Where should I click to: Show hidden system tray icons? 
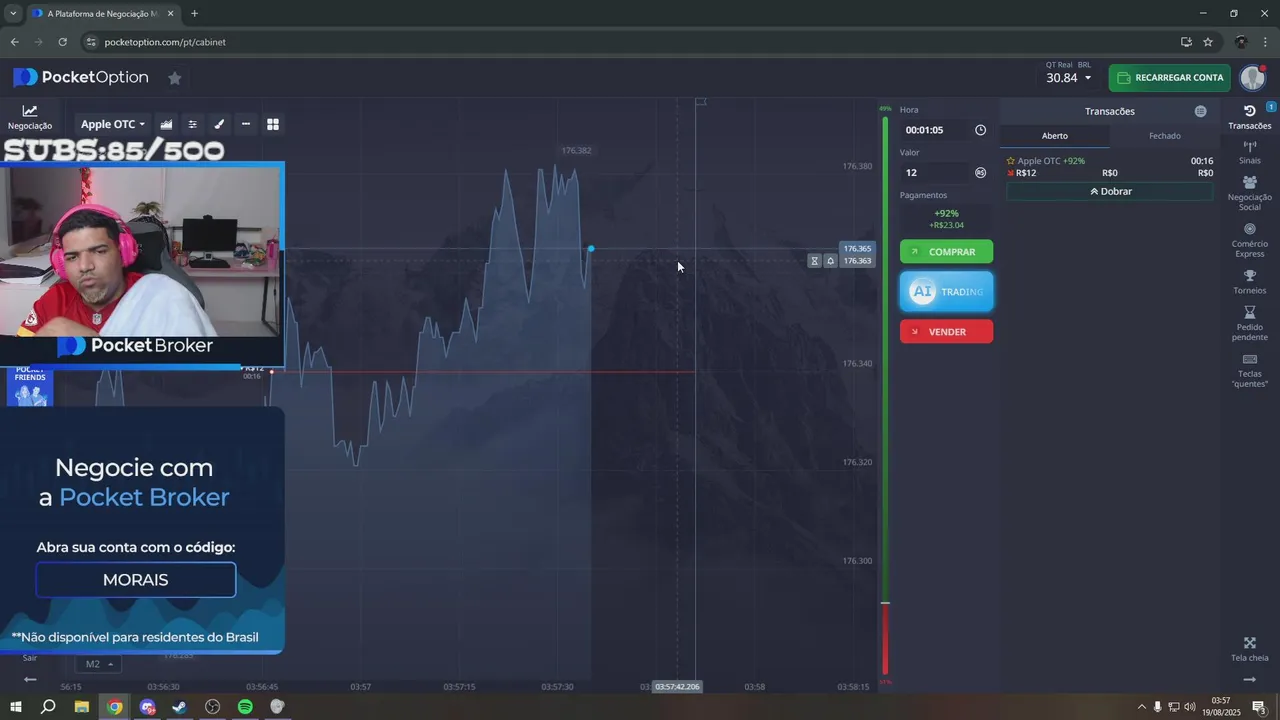pyautogui.click(x=1142, y=708)
